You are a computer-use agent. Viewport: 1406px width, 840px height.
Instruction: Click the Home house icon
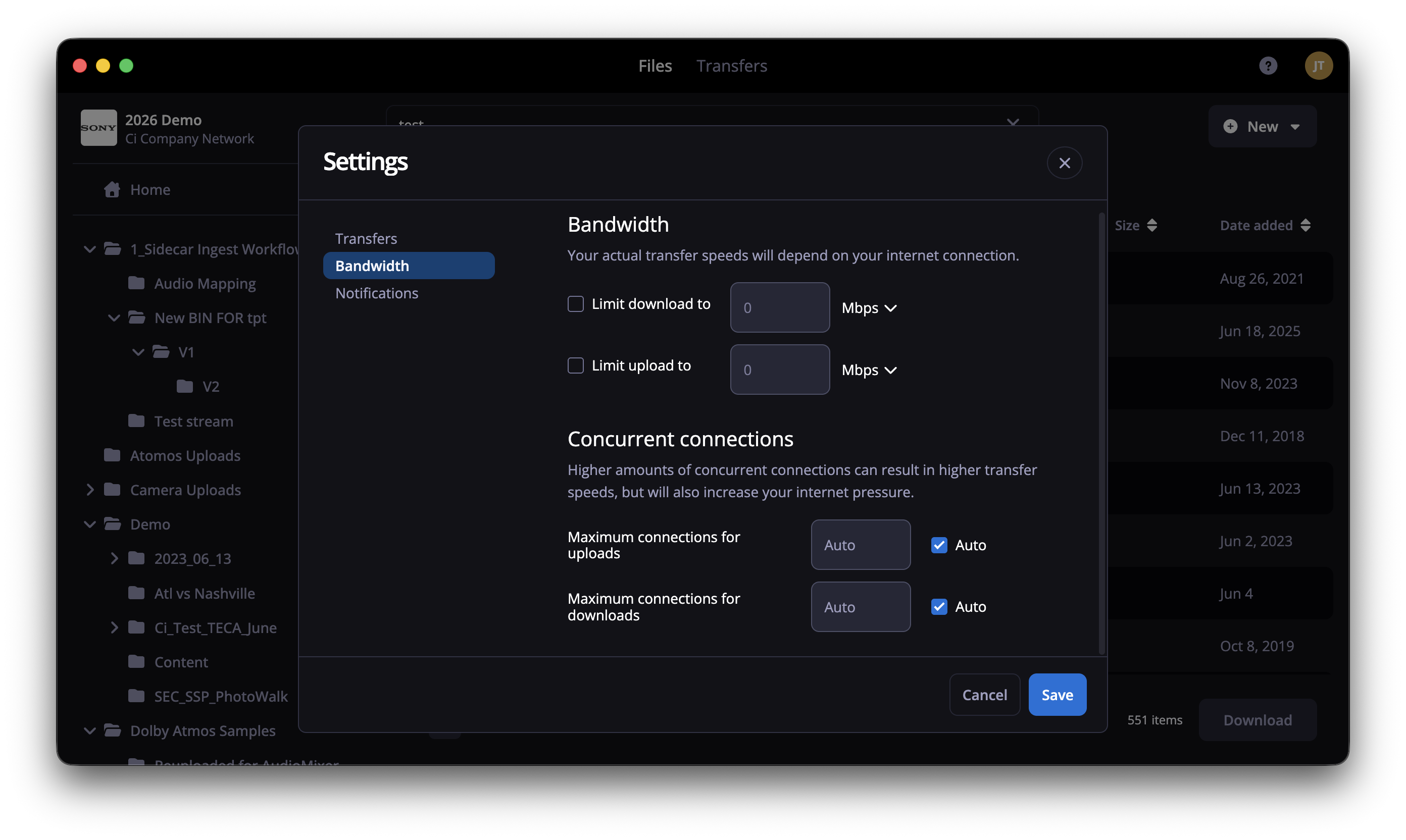112,189
